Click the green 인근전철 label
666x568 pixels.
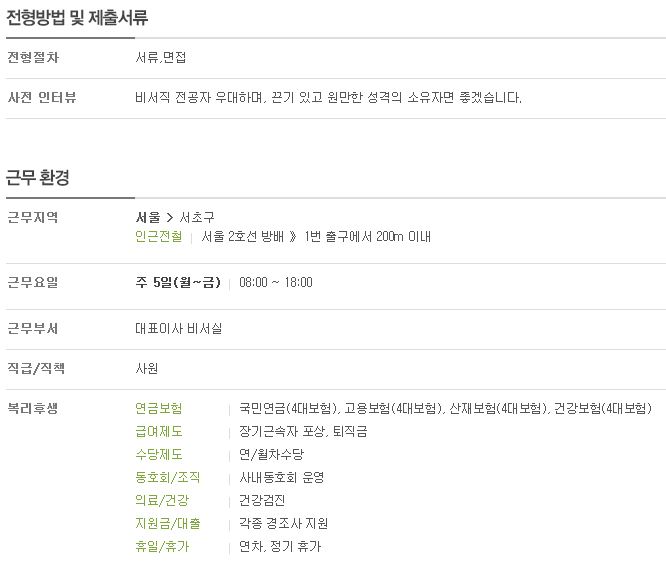pyautogui.click(x=158, y=236)
